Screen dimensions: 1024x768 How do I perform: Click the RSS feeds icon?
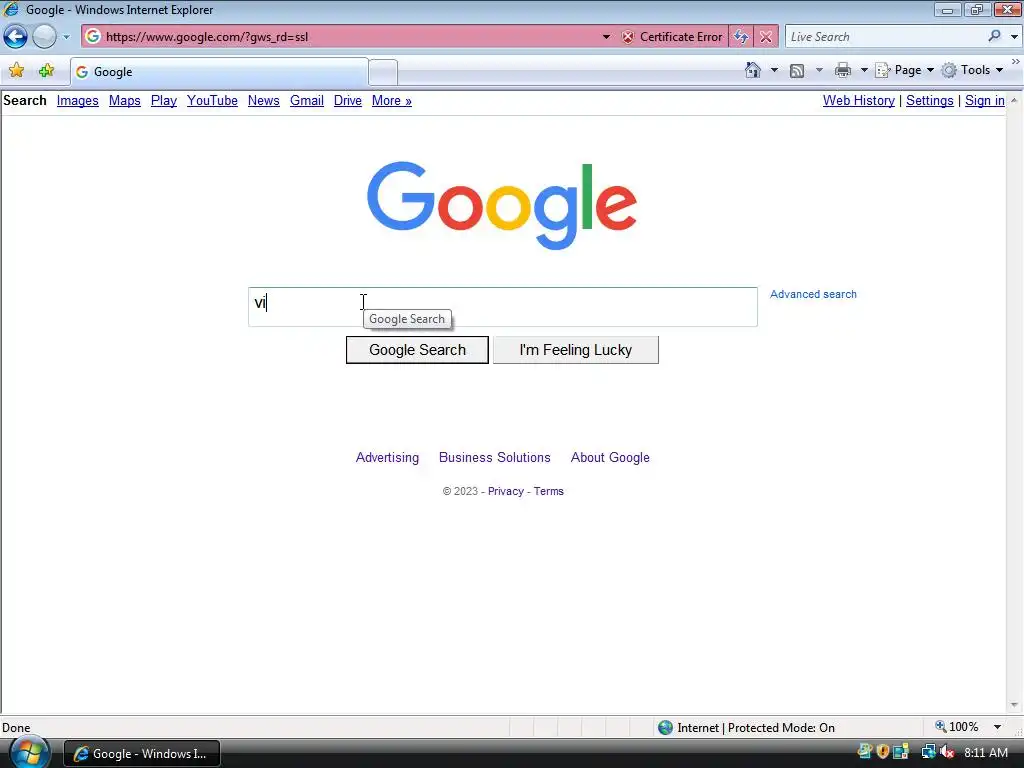point(797,71)
